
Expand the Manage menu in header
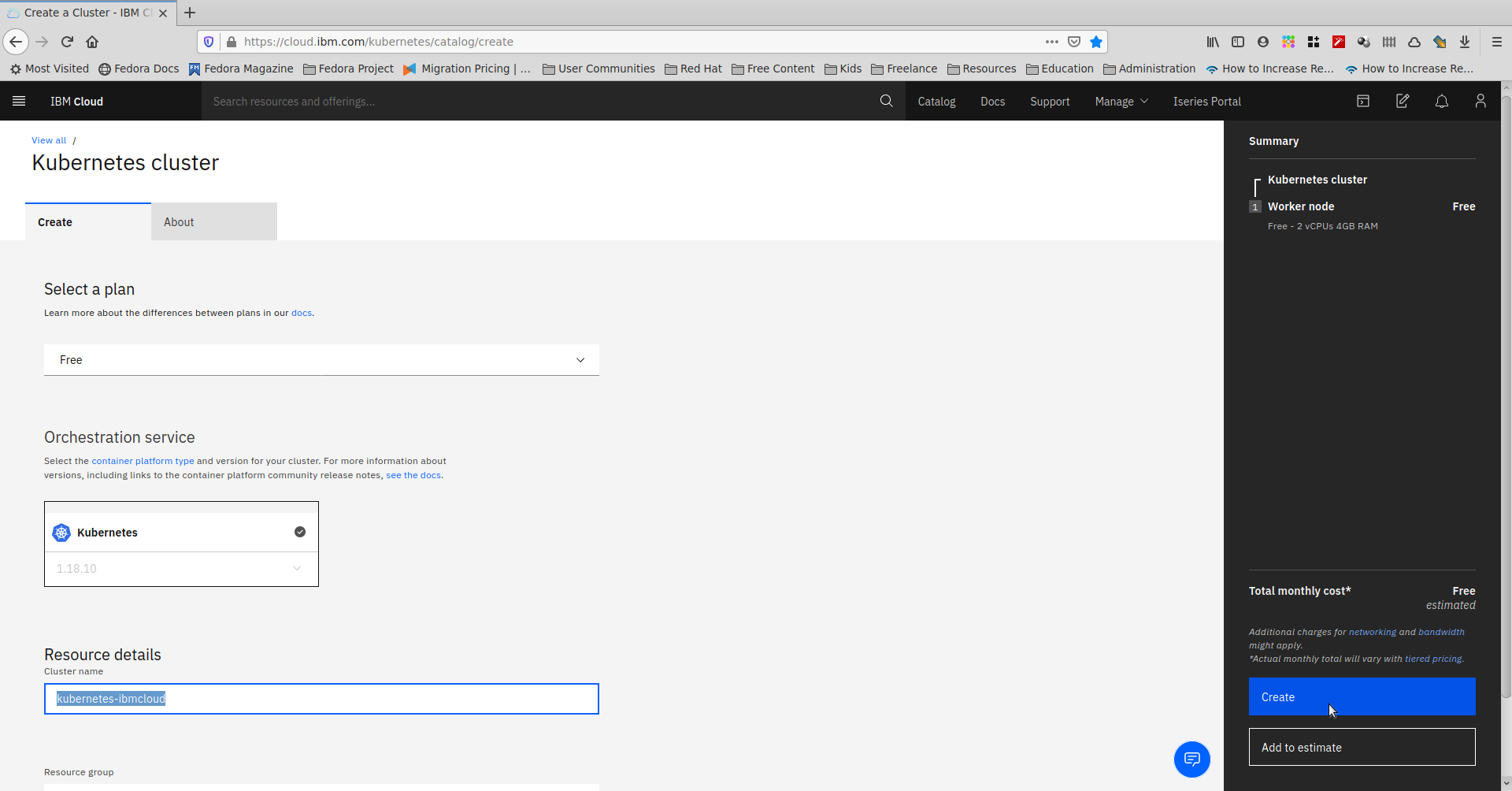click(1121, 101)
